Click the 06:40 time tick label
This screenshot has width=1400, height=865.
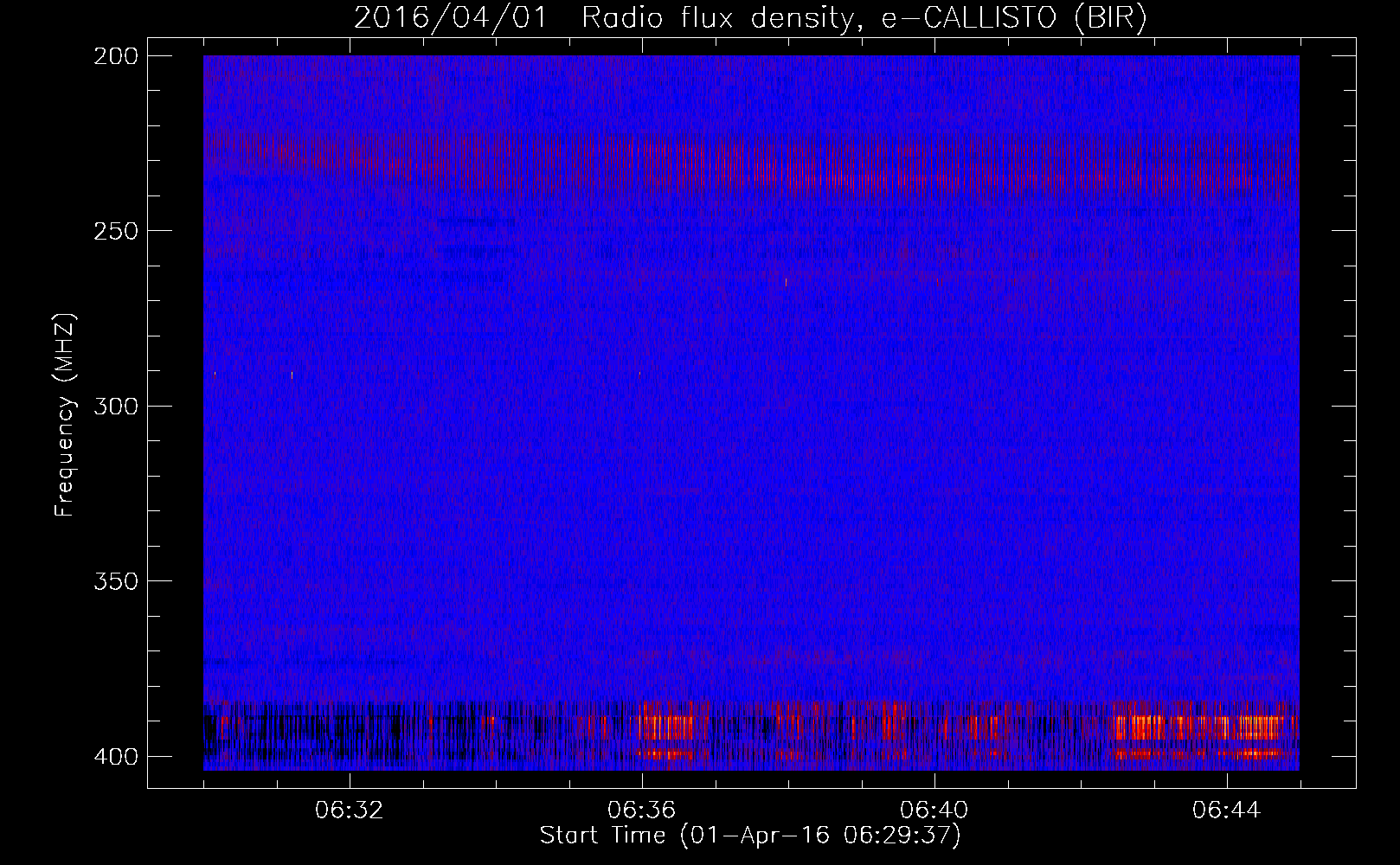click(x=934, y=811)
